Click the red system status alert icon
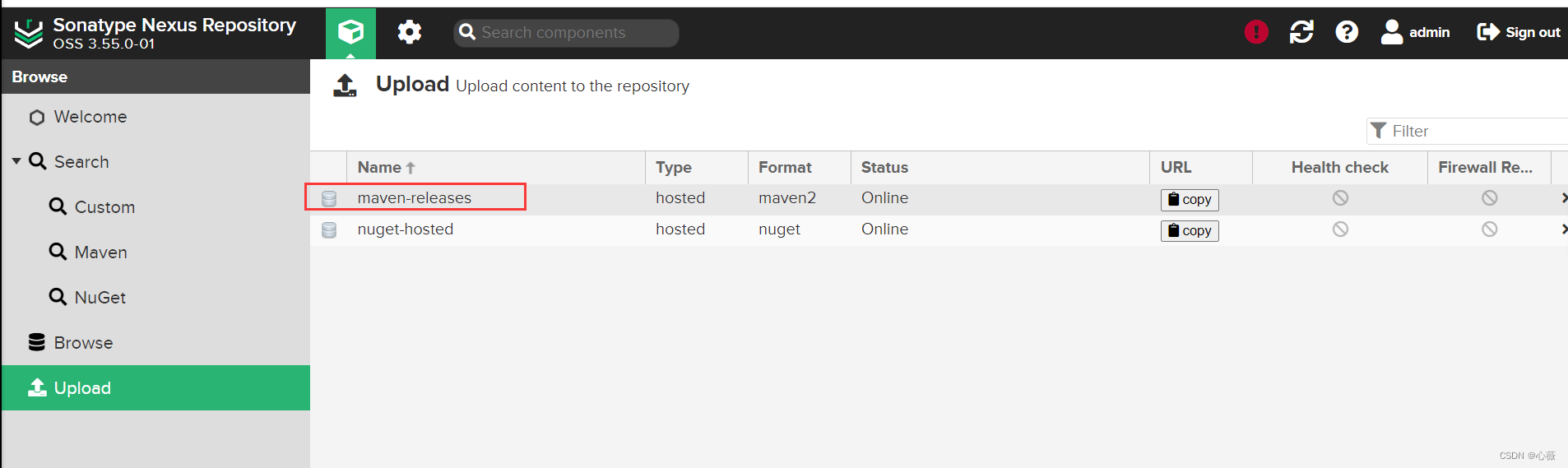 pyautogui.click(x=1256, y=32)
